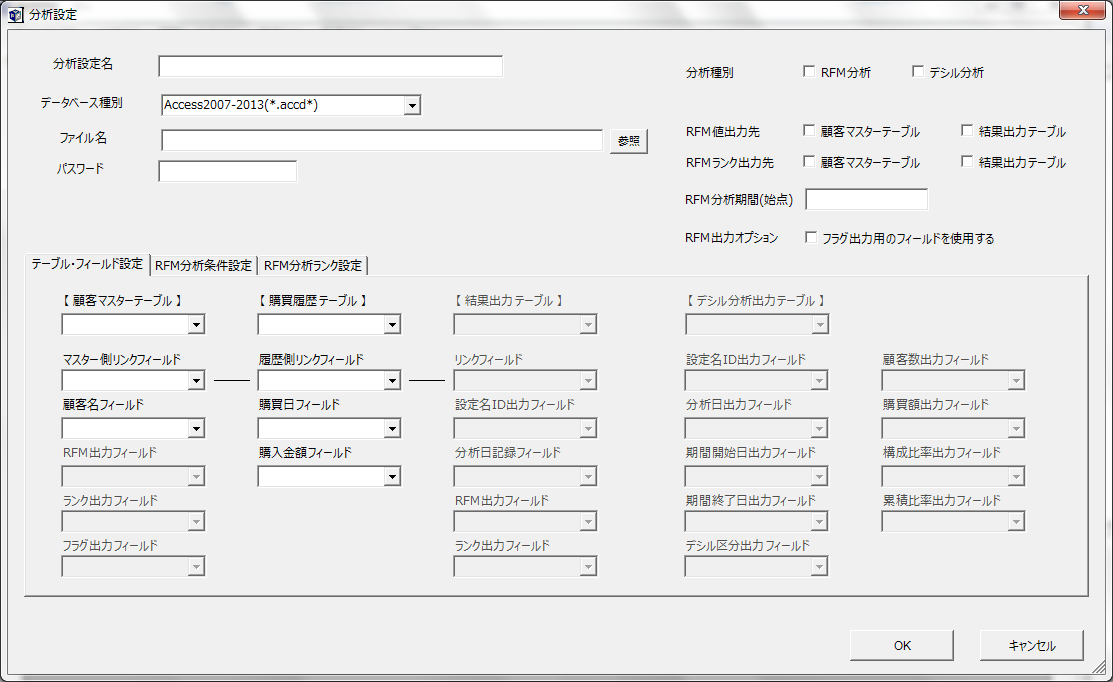The image size is (1113, 682).
Task: Check 顧客マスターテーブル for RFM値出力先
Action: click(810, 131)
